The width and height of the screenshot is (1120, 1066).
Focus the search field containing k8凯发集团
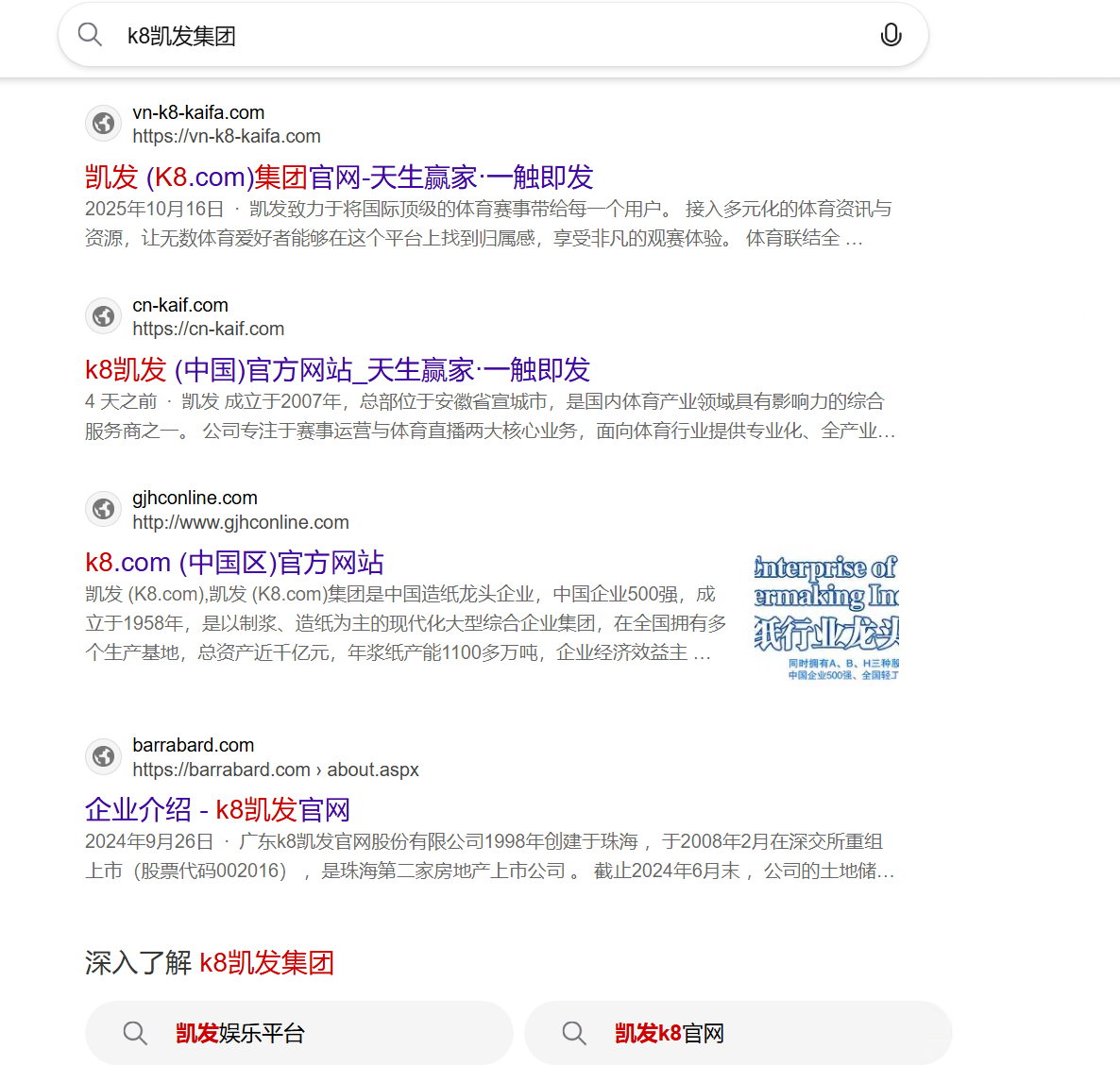493,35
